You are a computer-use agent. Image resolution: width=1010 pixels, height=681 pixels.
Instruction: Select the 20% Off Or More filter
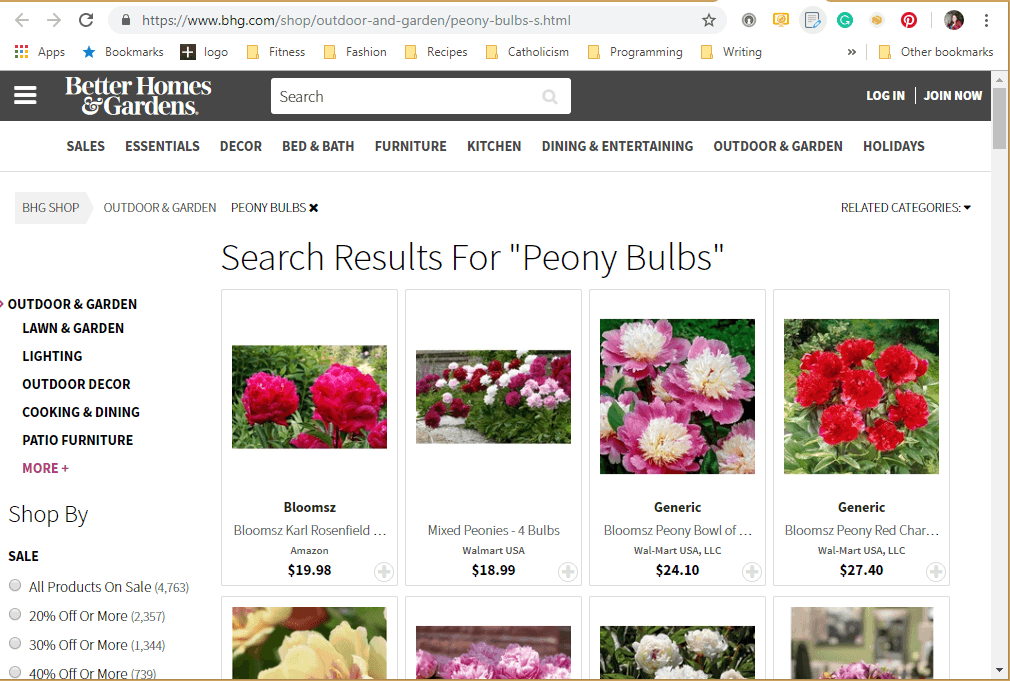click(15, 614)
